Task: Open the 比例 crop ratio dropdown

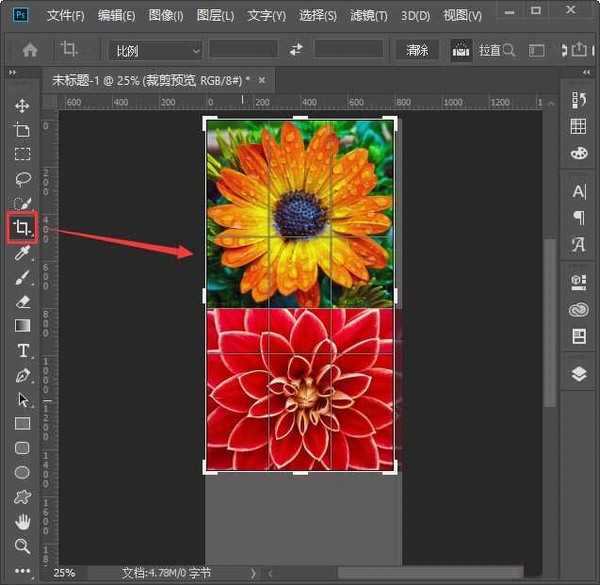Action: point(154,49)
